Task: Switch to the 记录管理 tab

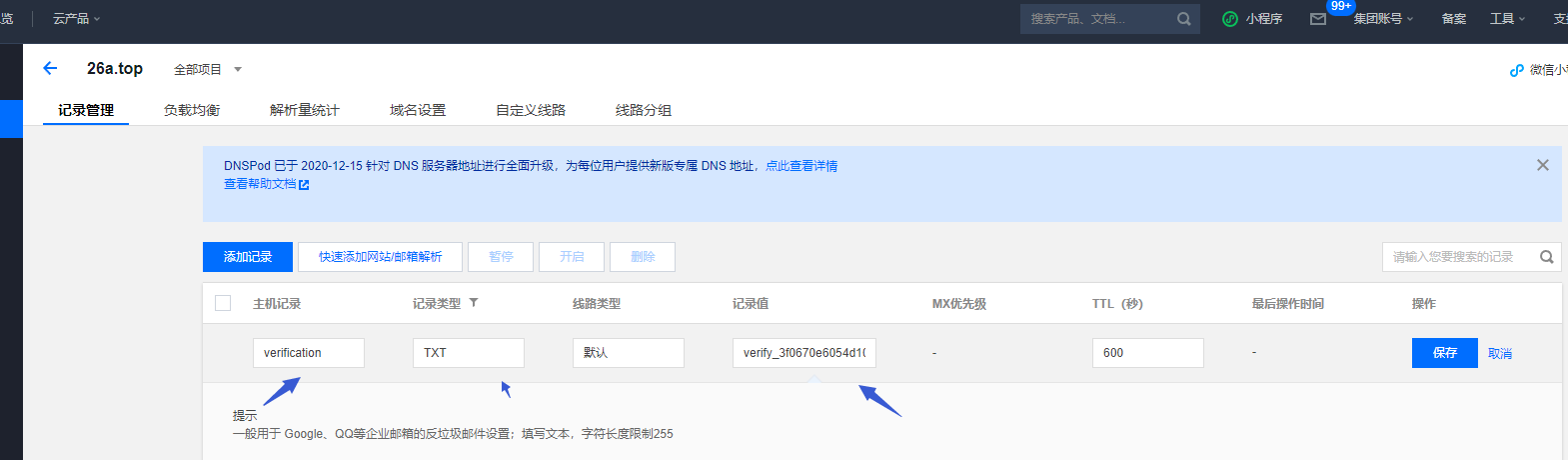Action: point(86,110)
